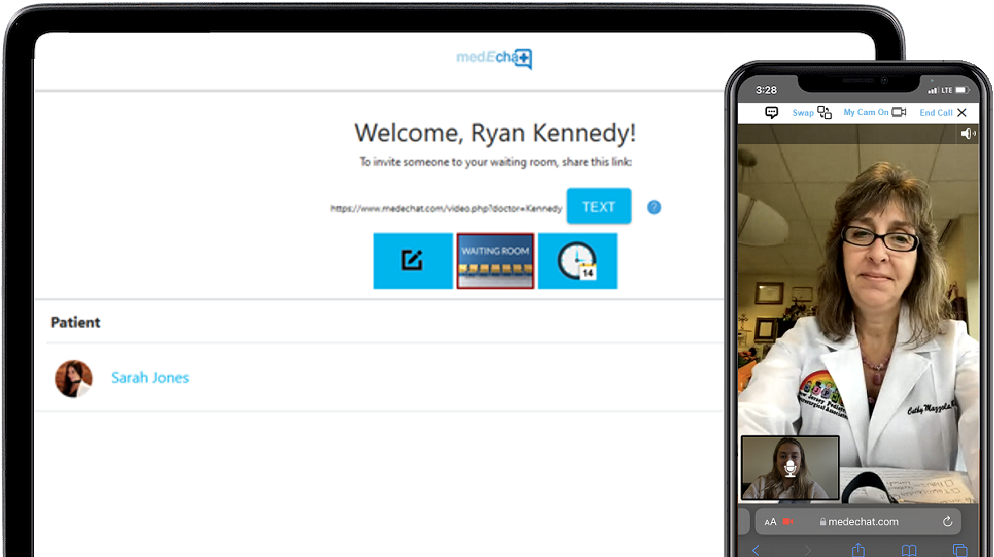Open the edit/compose note tile
The image size is (994, 557).
pyautogui.click(x=412, y=261)
